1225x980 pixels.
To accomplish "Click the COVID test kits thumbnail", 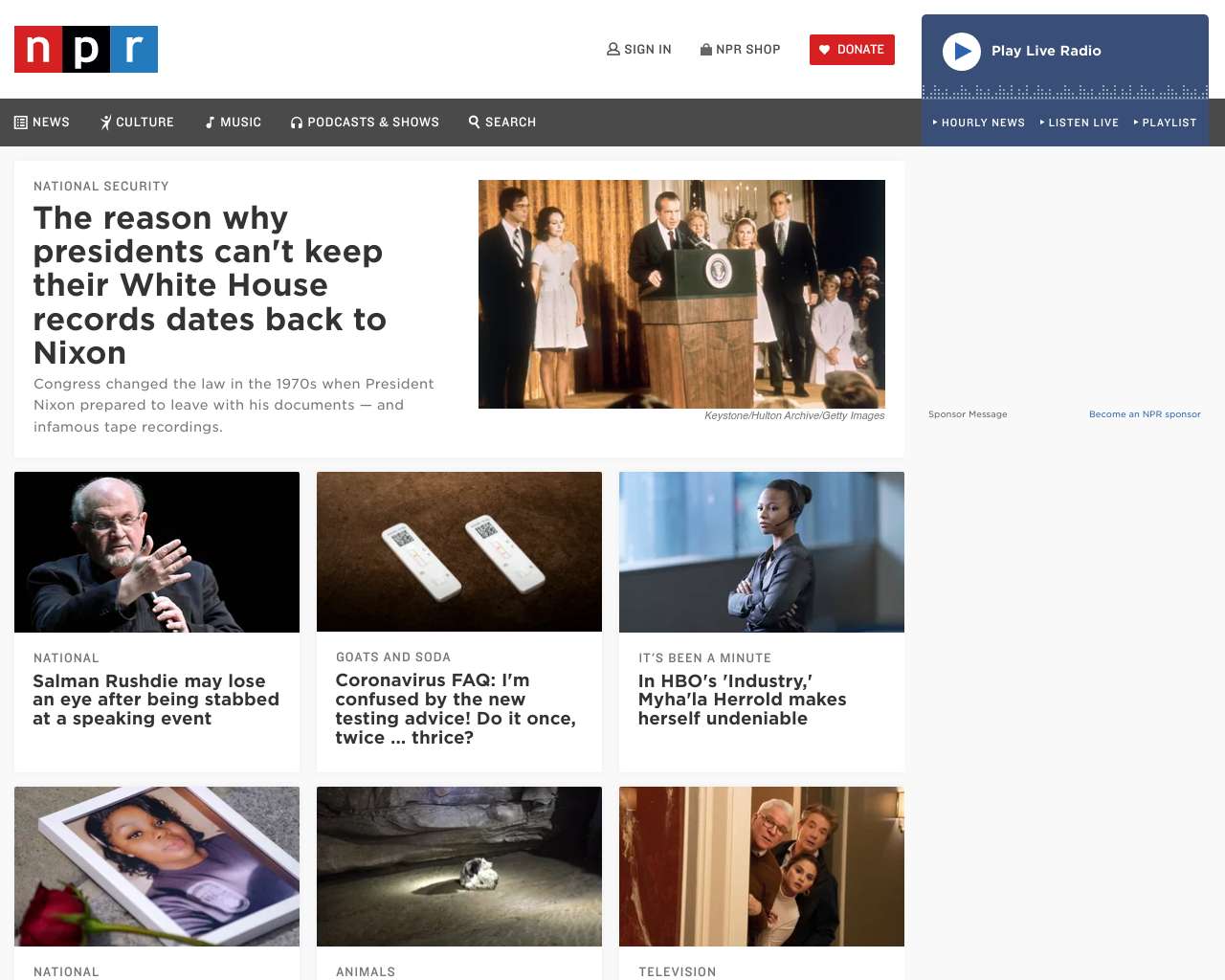I will 459,551.
